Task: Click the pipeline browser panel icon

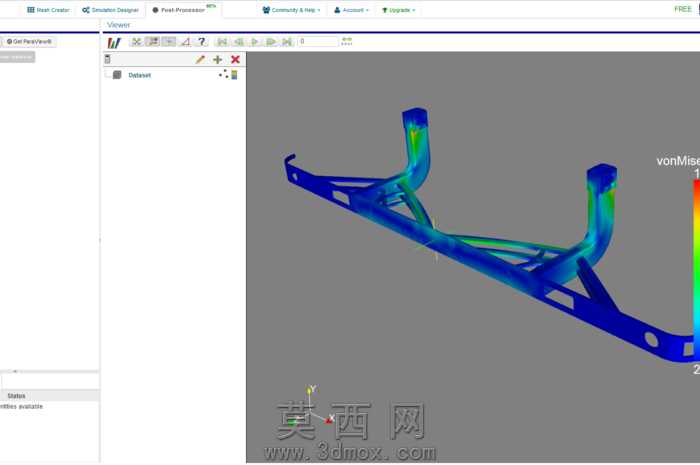Action: pyautogui.click(x=108, y=59)
